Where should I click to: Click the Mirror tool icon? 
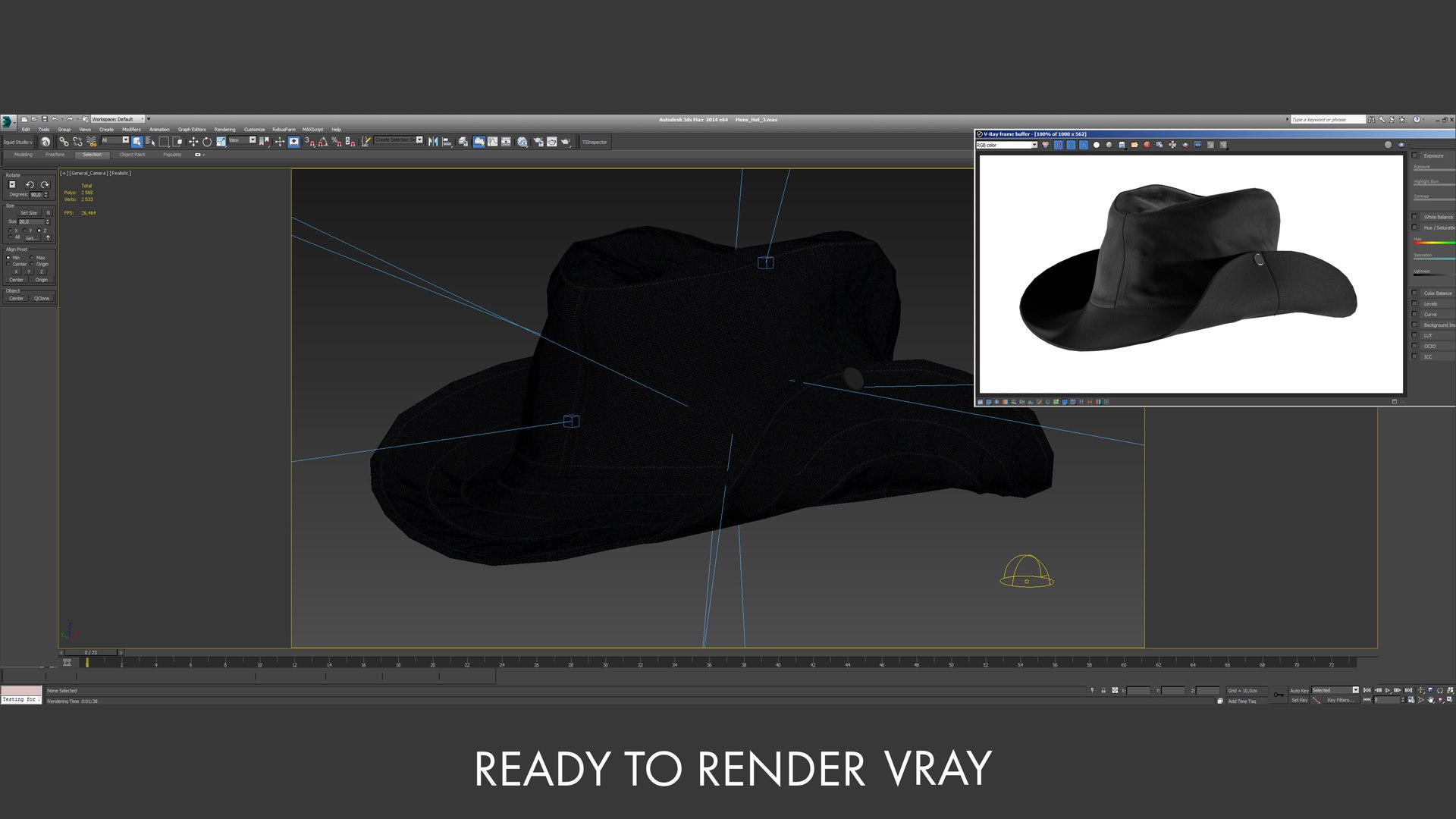point(433,142)
